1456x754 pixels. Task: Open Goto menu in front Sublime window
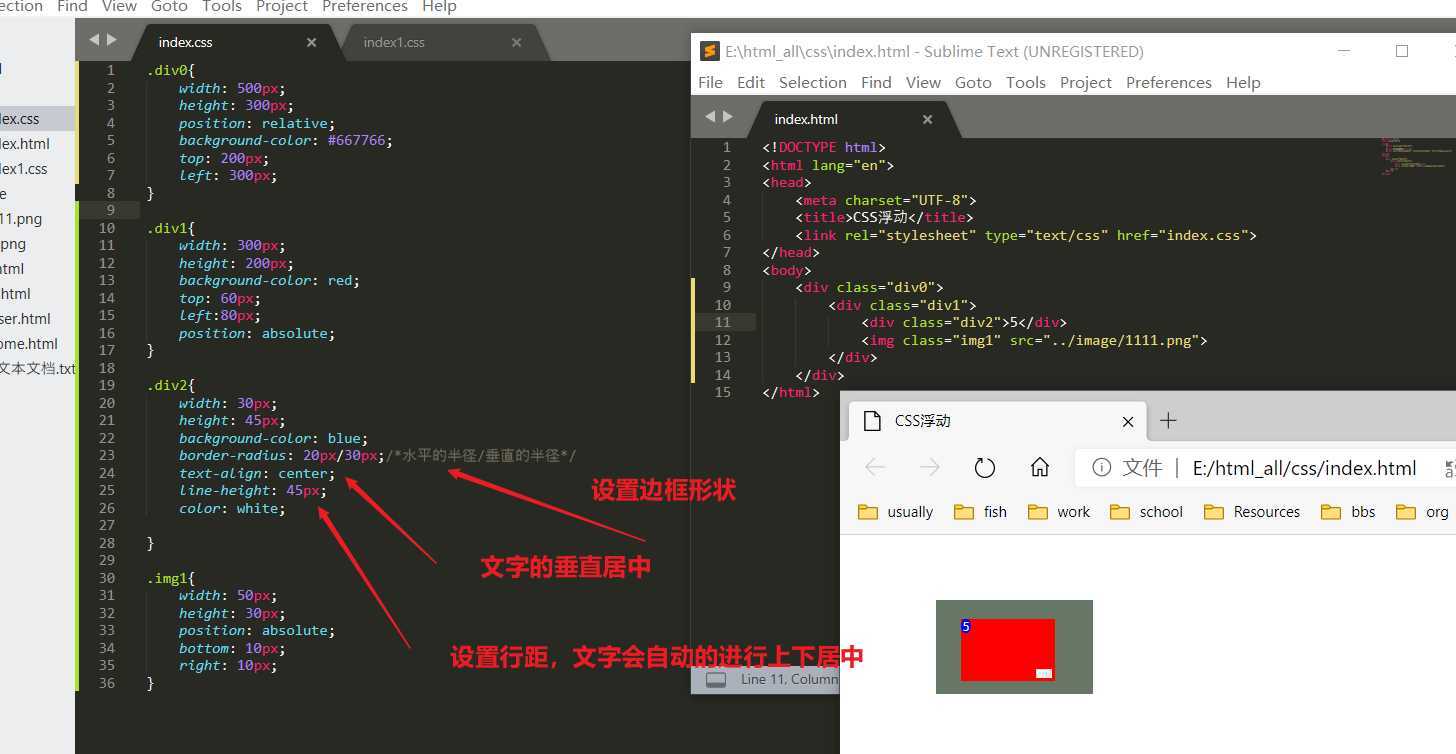coord(973,83)
